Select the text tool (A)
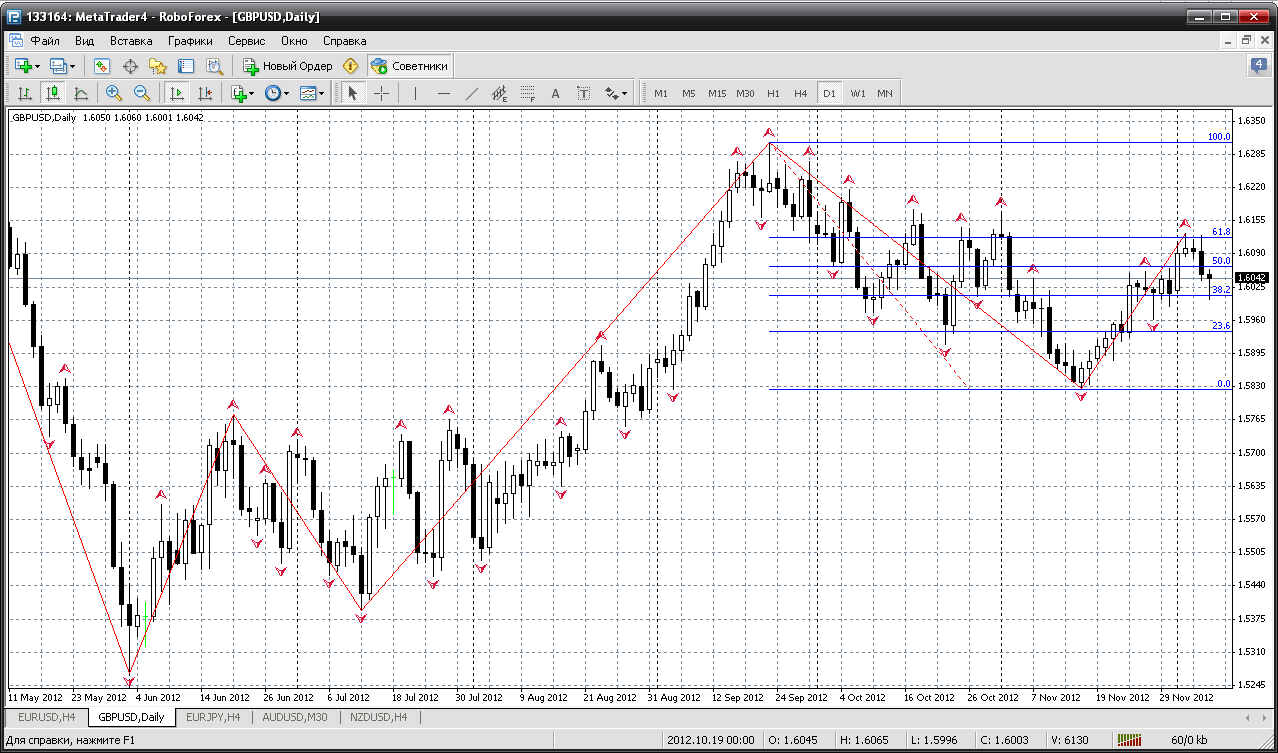 coord(556,93)
